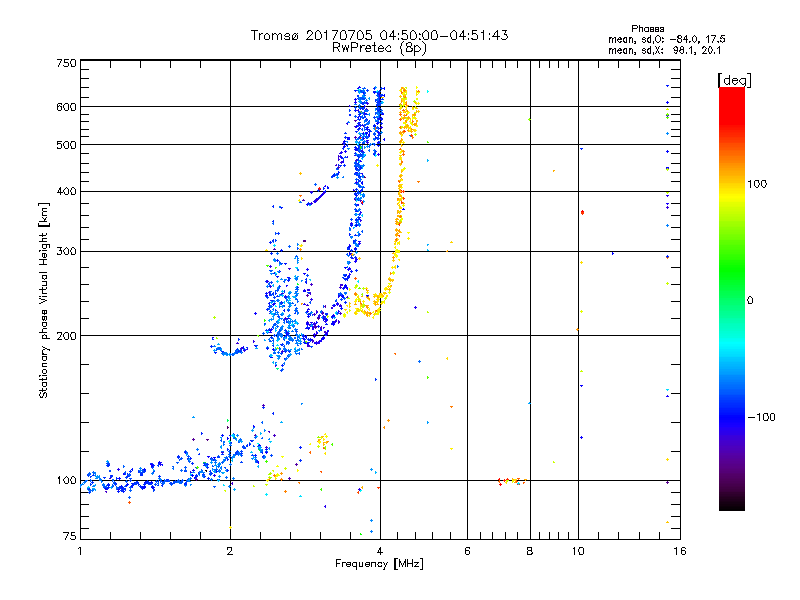The width and height of the screenshot is (800, 600).
Task: Click the 600 tick label on y-axis
Action: coord(66,107)
